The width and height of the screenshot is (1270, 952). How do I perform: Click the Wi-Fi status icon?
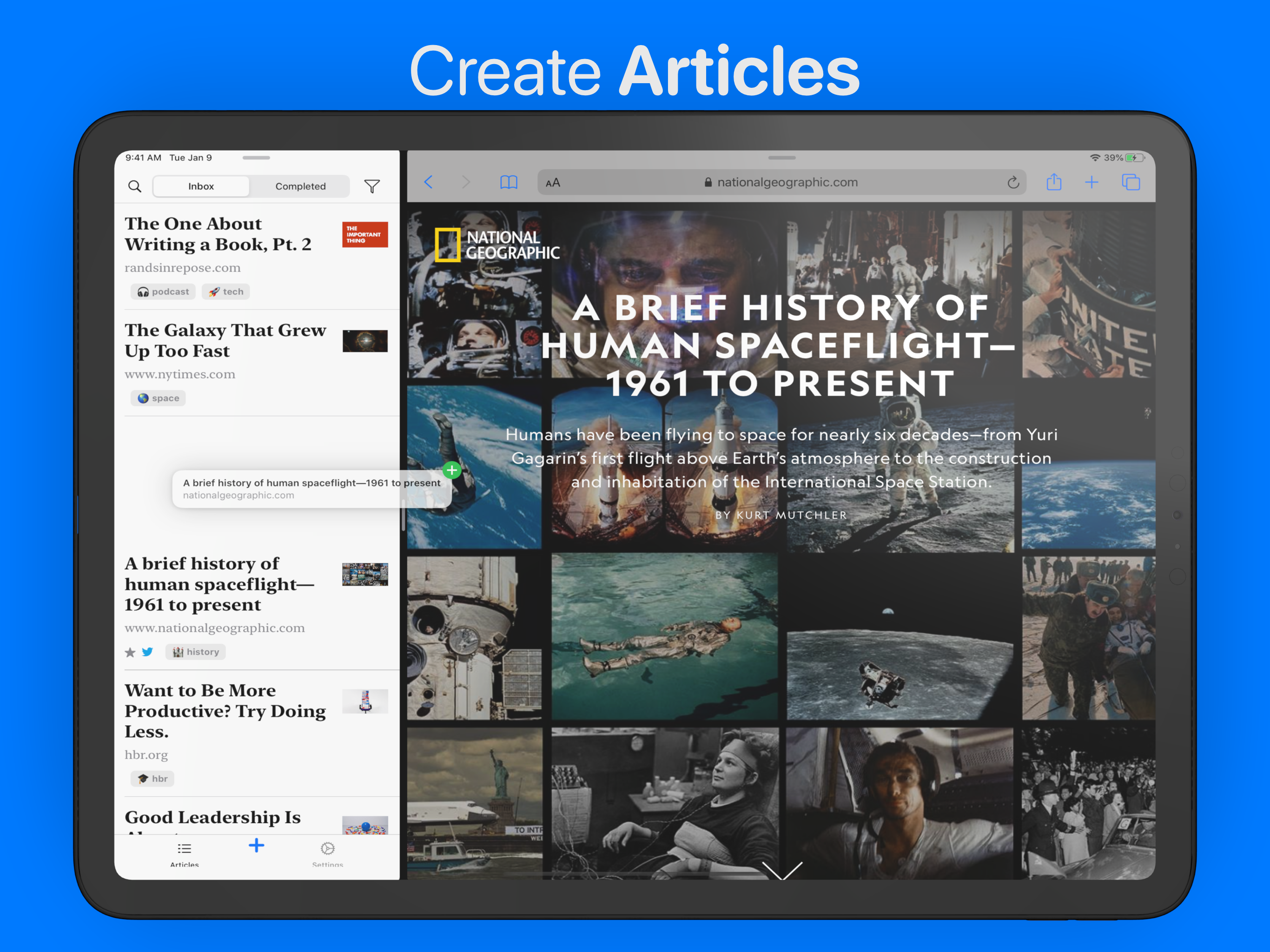pos(1095,157)
